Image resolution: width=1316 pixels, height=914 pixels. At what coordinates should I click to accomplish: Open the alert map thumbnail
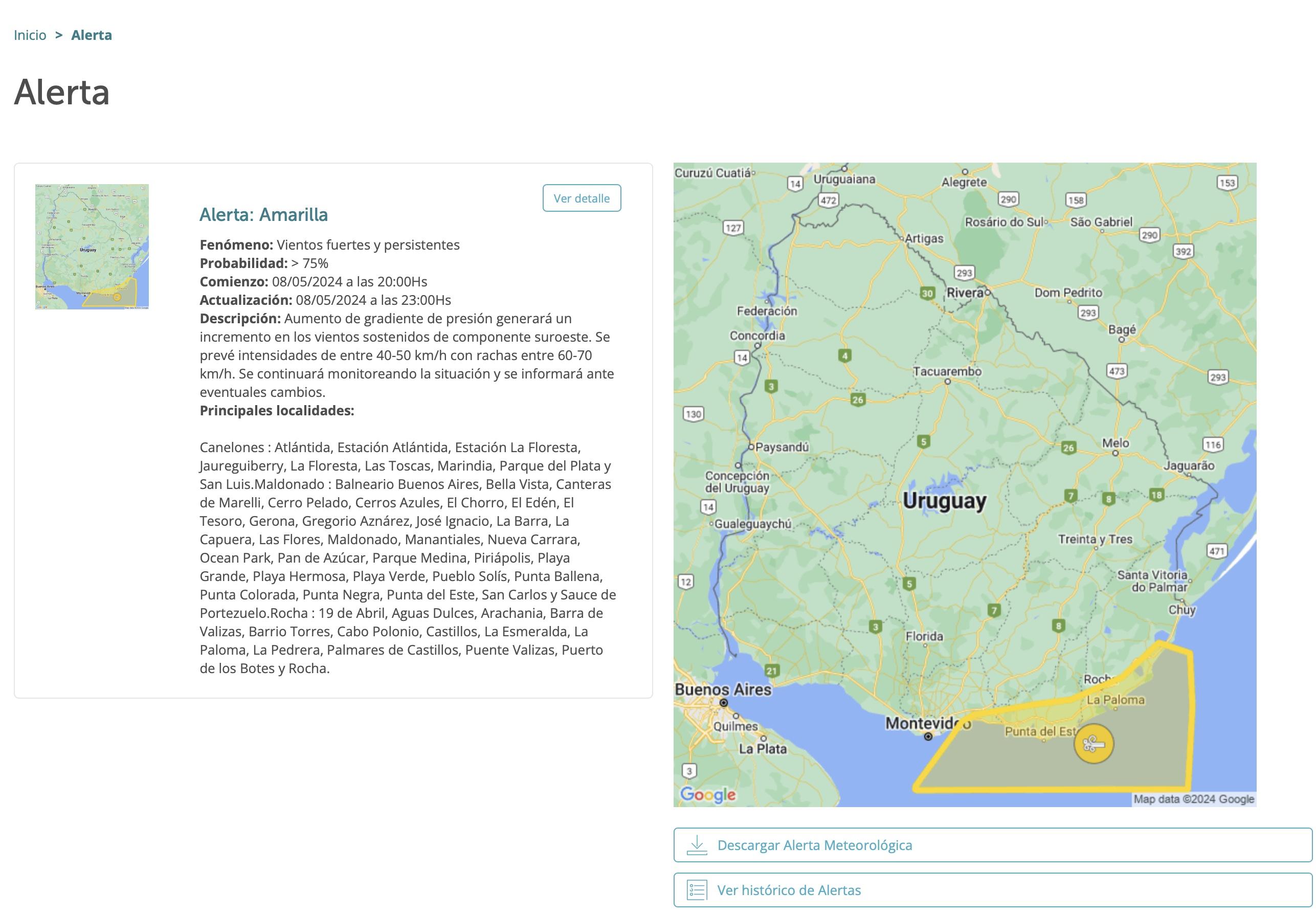pyautogui.click(x=92, y=247)
